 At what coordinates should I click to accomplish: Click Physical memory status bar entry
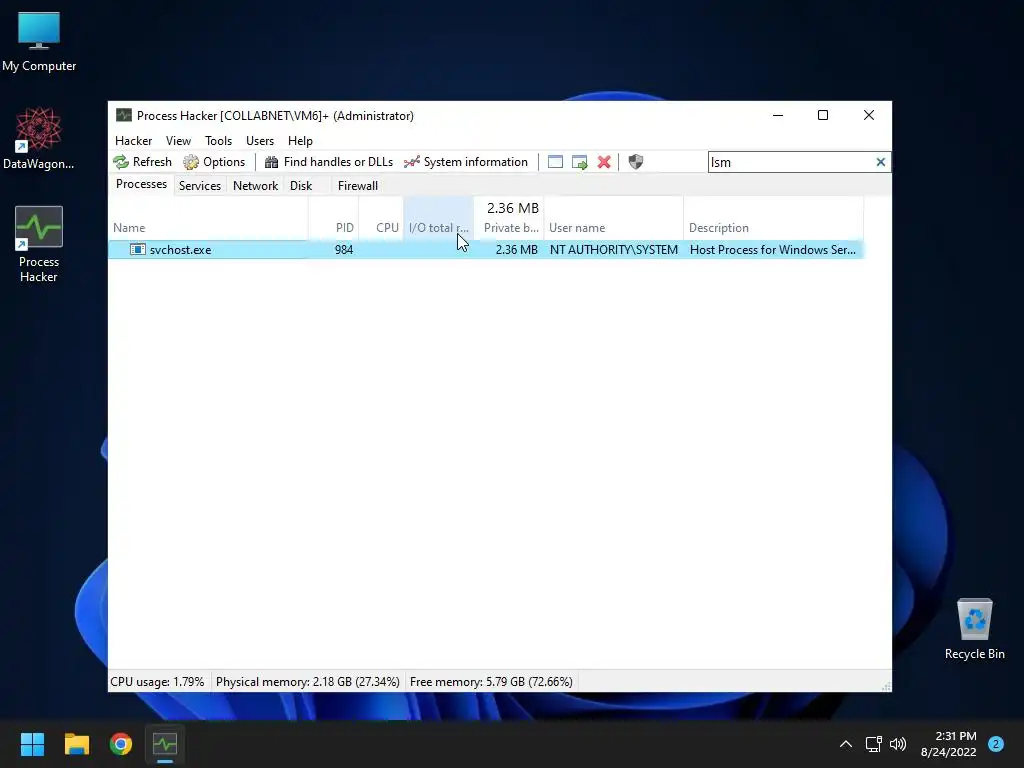[308, 682]
